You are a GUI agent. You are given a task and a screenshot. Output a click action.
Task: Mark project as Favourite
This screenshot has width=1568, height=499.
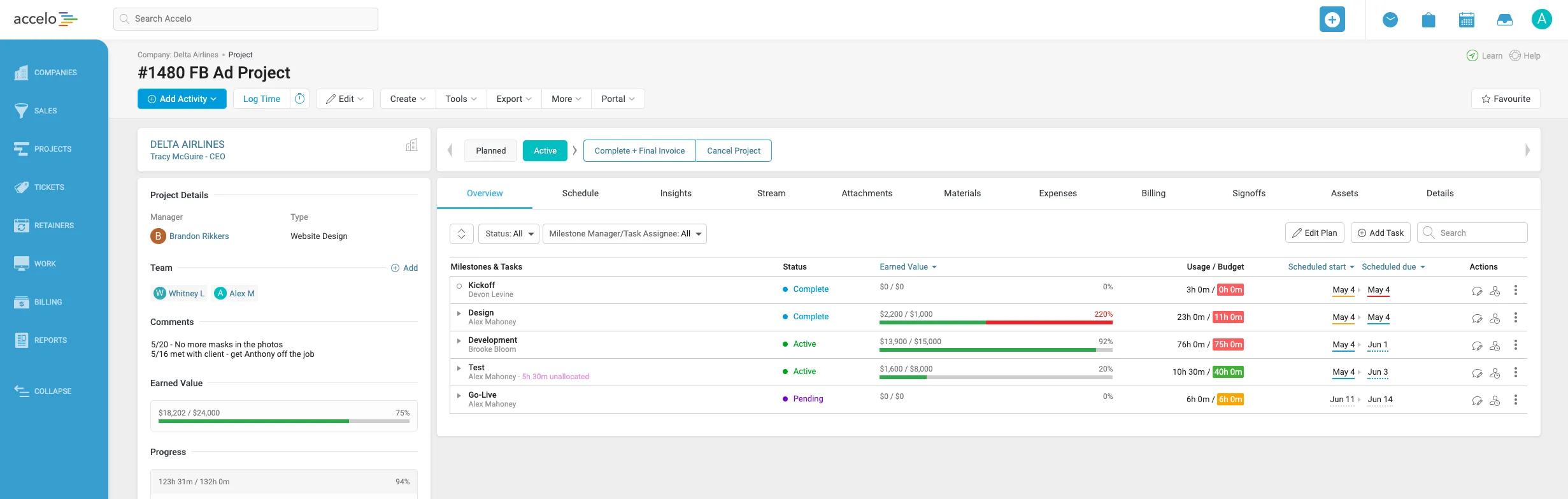pyautogui.click(x=1506, y=99)
